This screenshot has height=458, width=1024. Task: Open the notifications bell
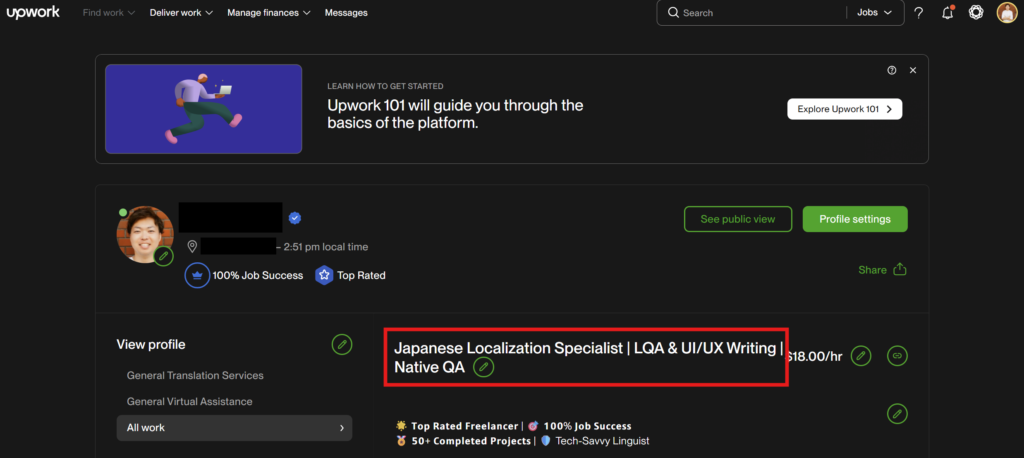pos(947,13)
